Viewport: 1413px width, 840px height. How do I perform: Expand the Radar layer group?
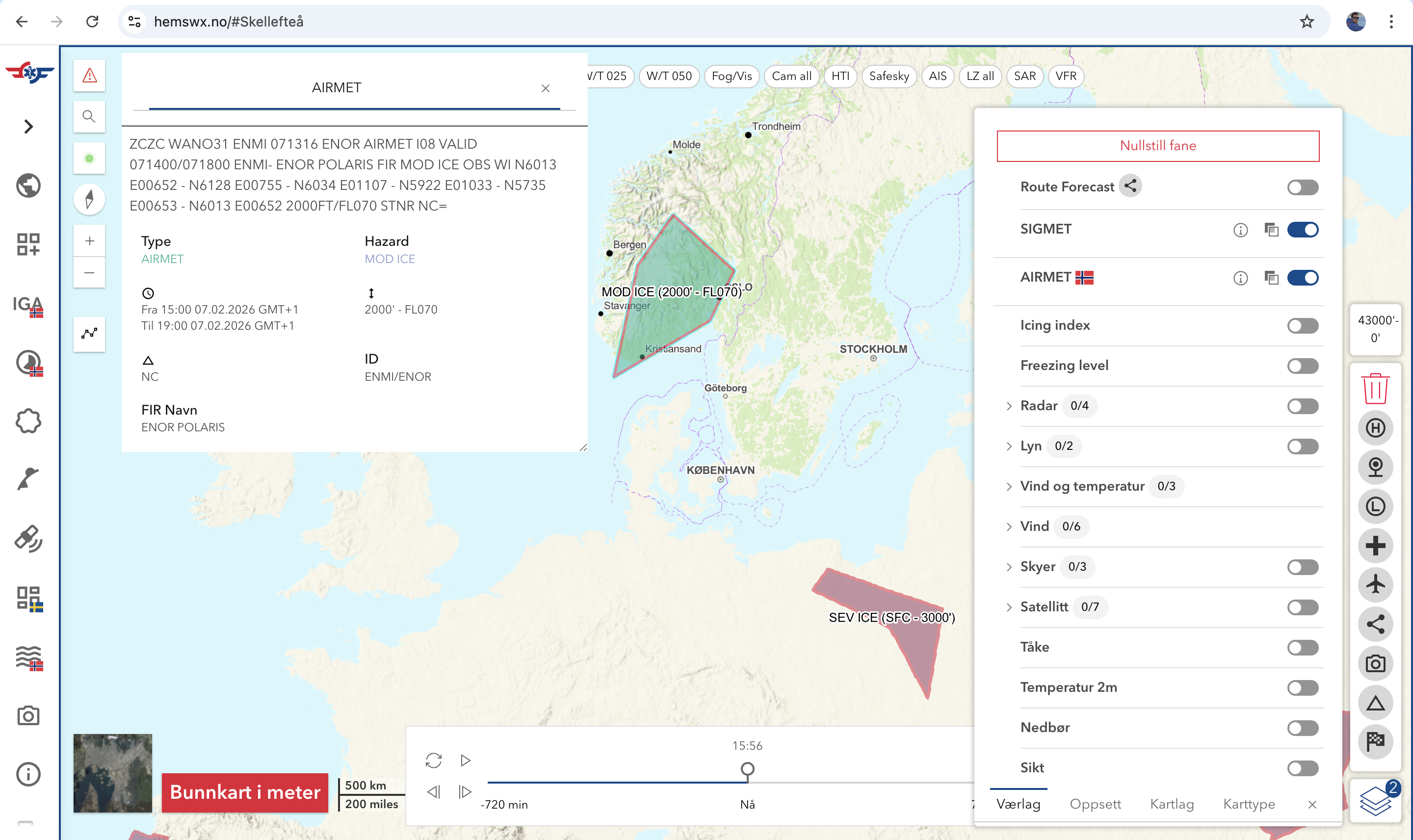click(x=1009, y=406)
